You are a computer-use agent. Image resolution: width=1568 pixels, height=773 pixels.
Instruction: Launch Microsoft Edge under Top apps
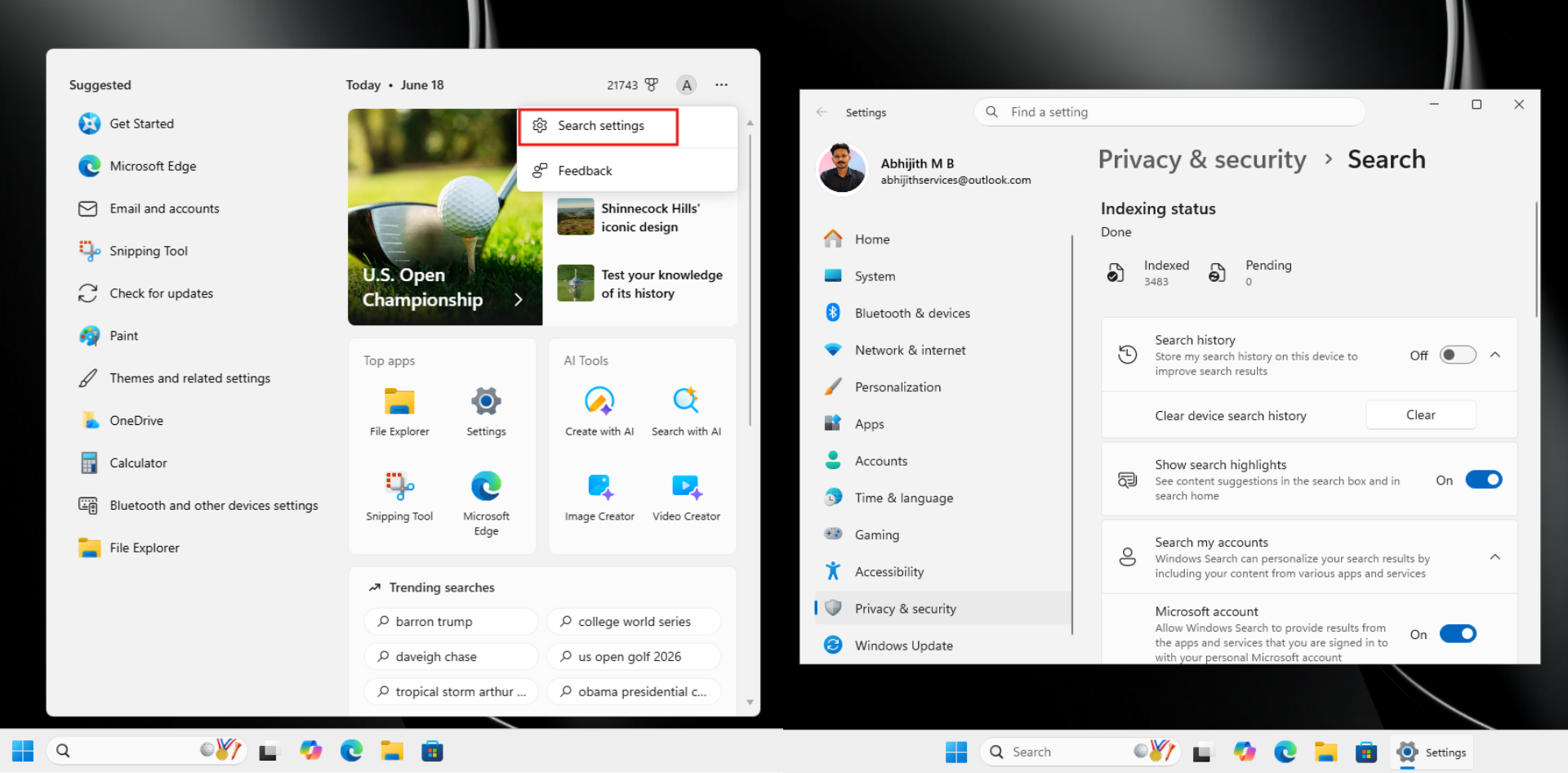[486, 503]
